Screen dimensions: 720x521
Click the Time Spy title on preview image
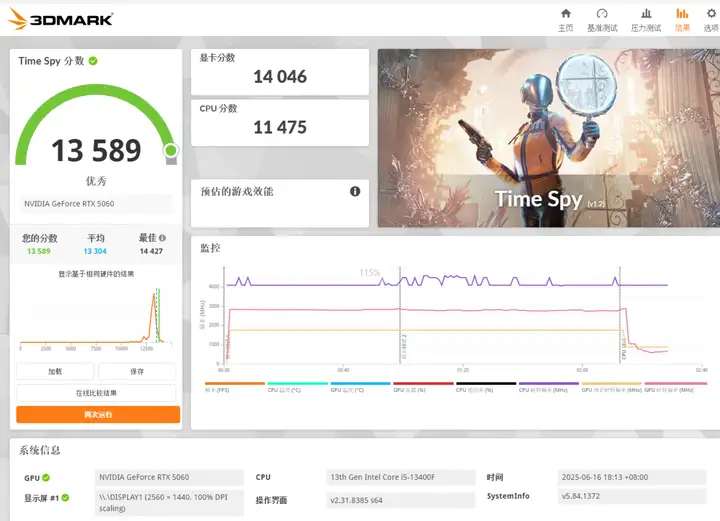tap(539, 199)
